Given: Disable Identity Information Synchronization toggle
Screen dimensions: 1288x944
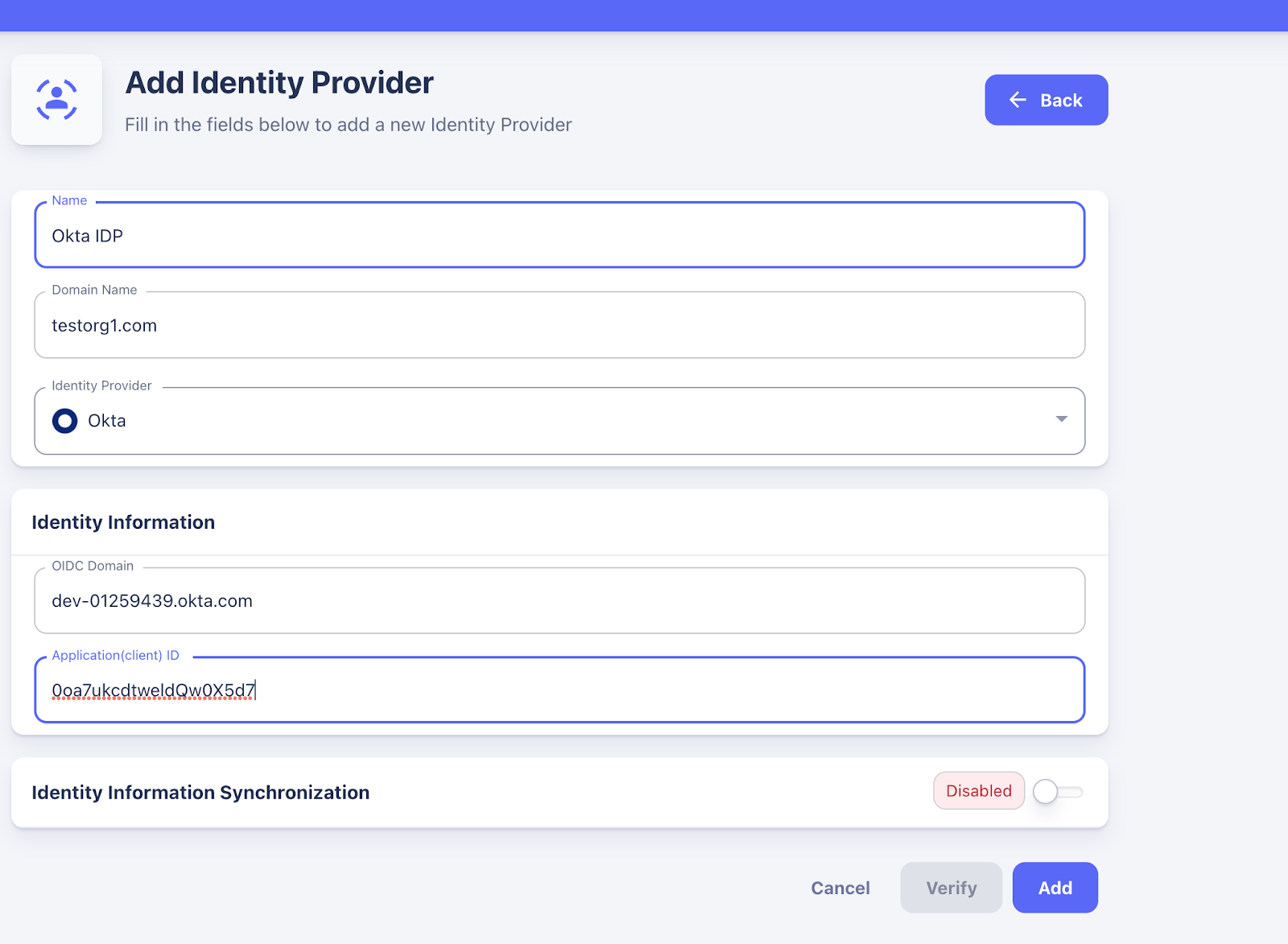Looking at the screenshot, I should pyautogui.click(x=1057, y=792).
